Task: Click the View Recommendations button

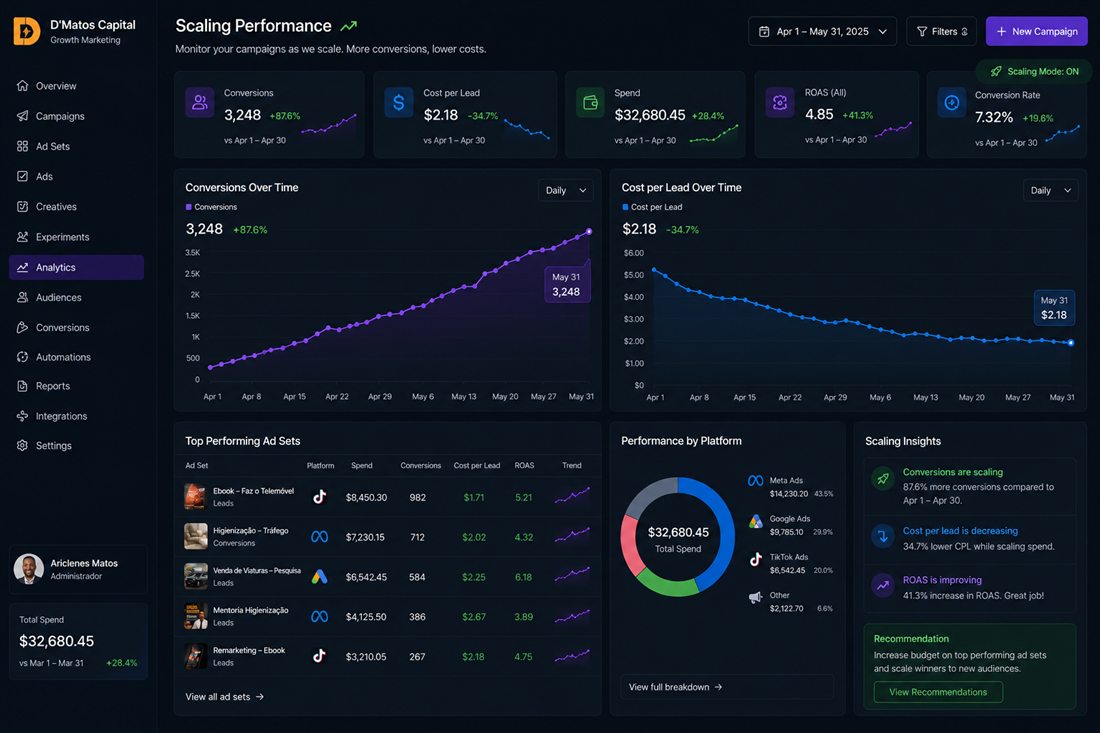Action: point(938,692)
